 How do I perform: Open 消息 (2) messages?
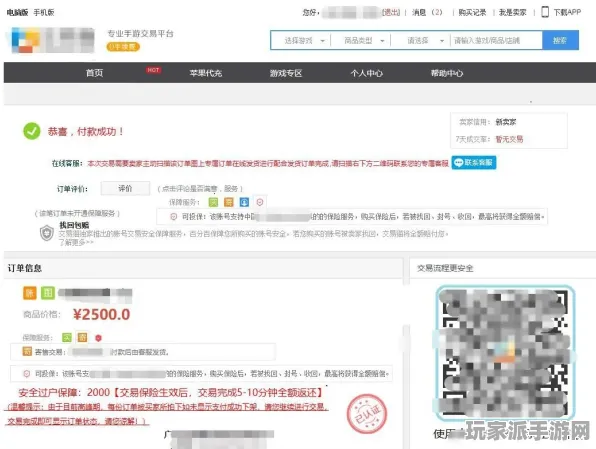427,13
